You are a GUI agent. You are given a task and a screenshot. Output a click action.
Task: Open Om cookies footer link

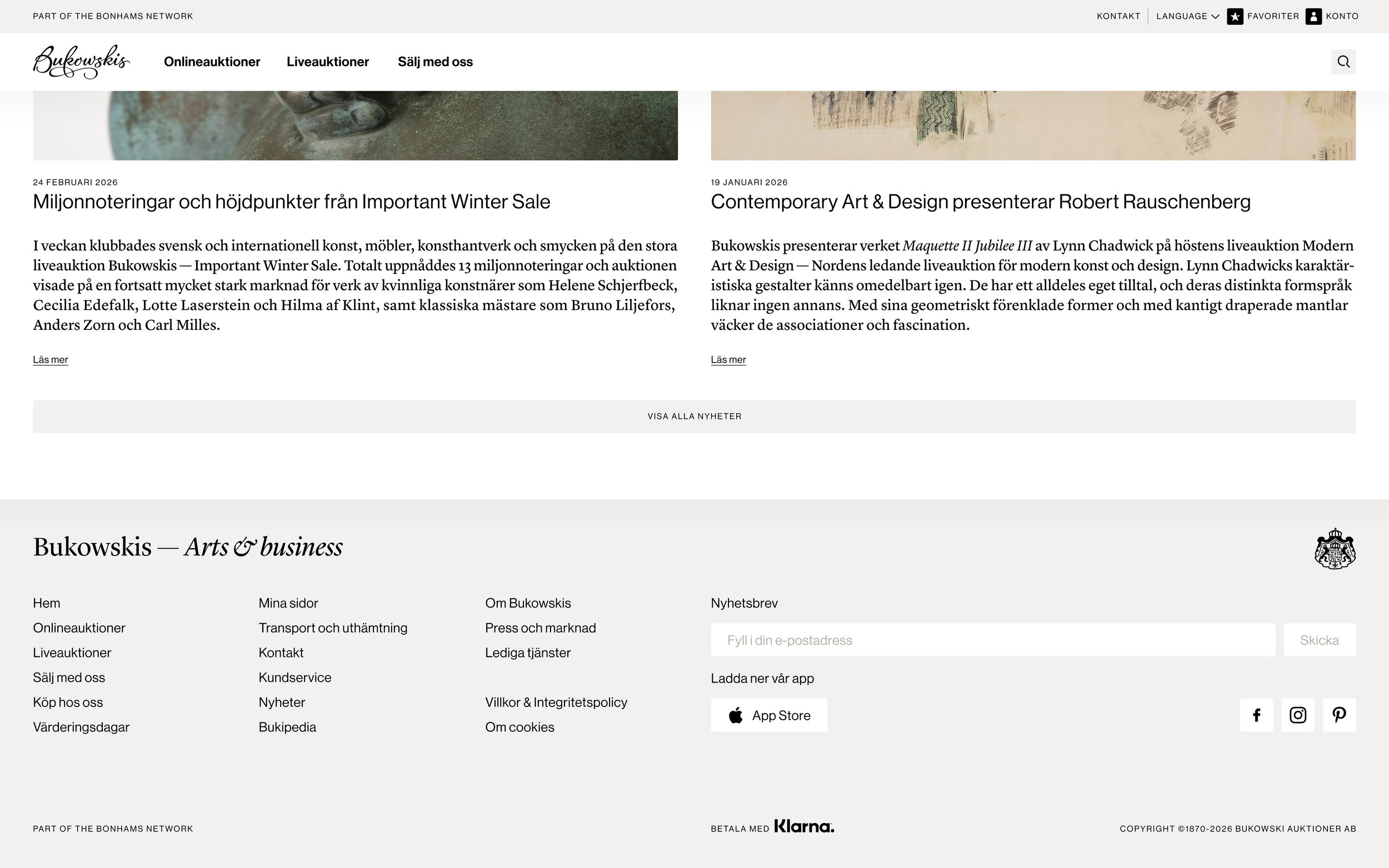coord(519,727)
